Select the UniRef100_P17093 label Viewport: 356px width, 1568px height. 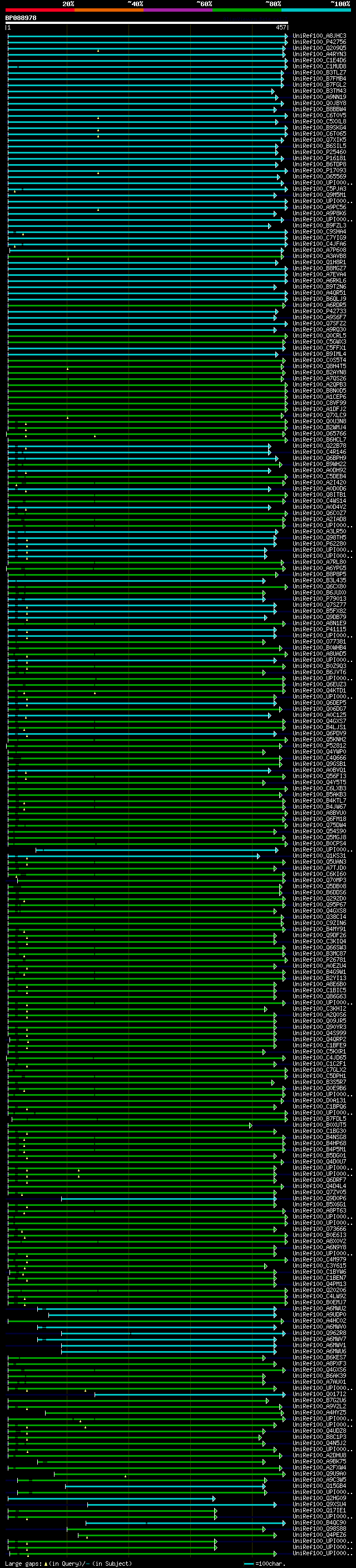pos(319,170)
